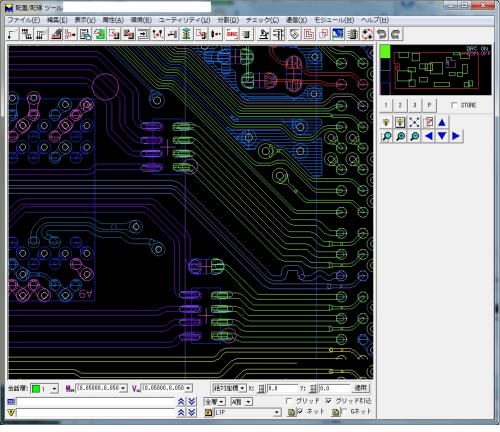The image size is (500, 432).
Task: Click the rightmost magnifier zoom icon
Action: 414,136
